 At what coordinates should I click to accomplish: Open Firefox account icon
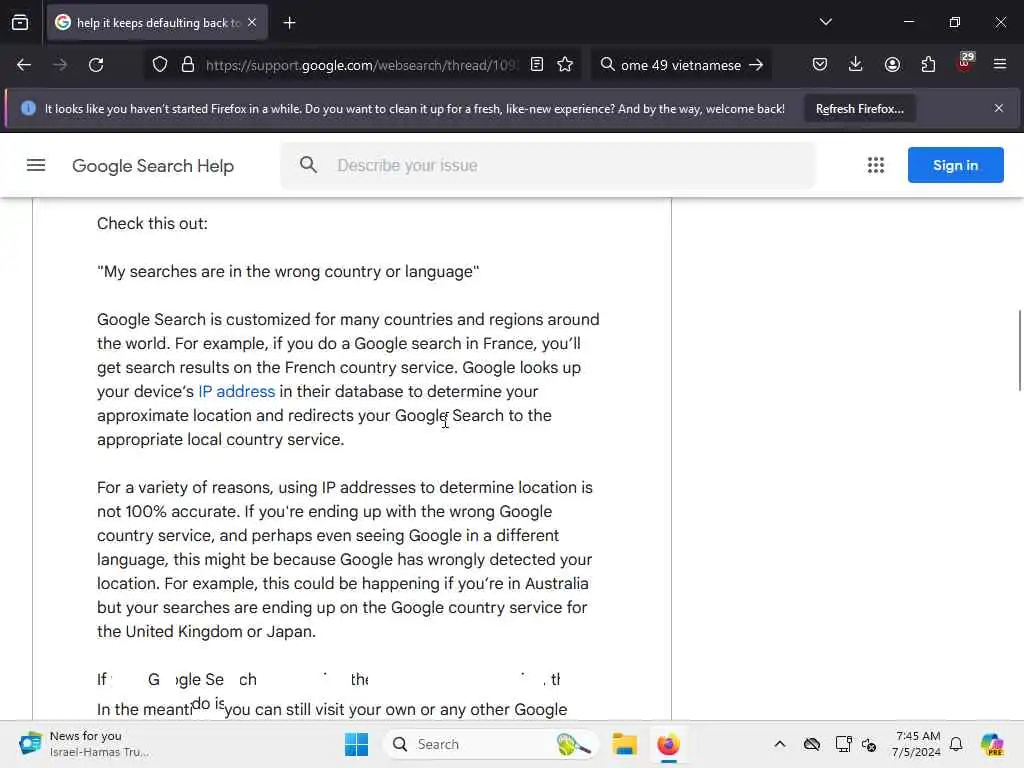(892, 65)
